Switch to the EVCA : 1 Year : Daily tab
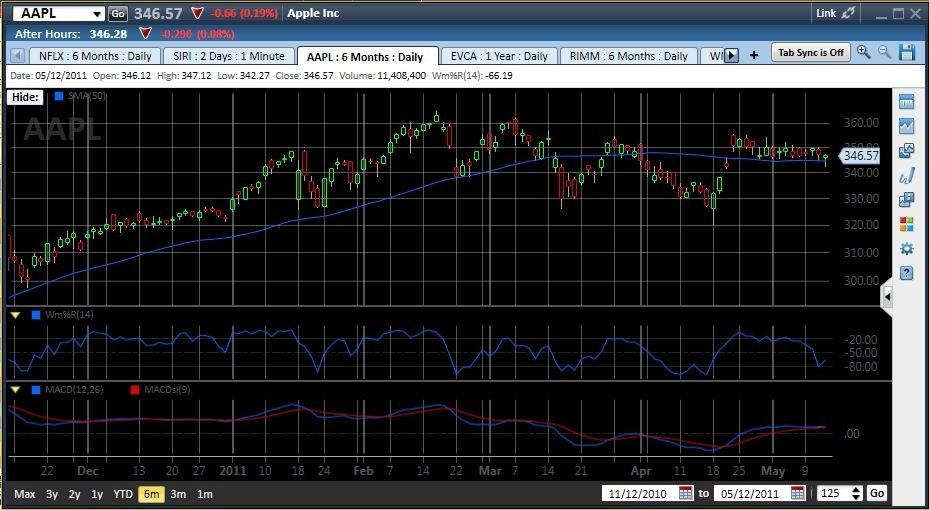929x510 pixels. [x=499, y=56]
